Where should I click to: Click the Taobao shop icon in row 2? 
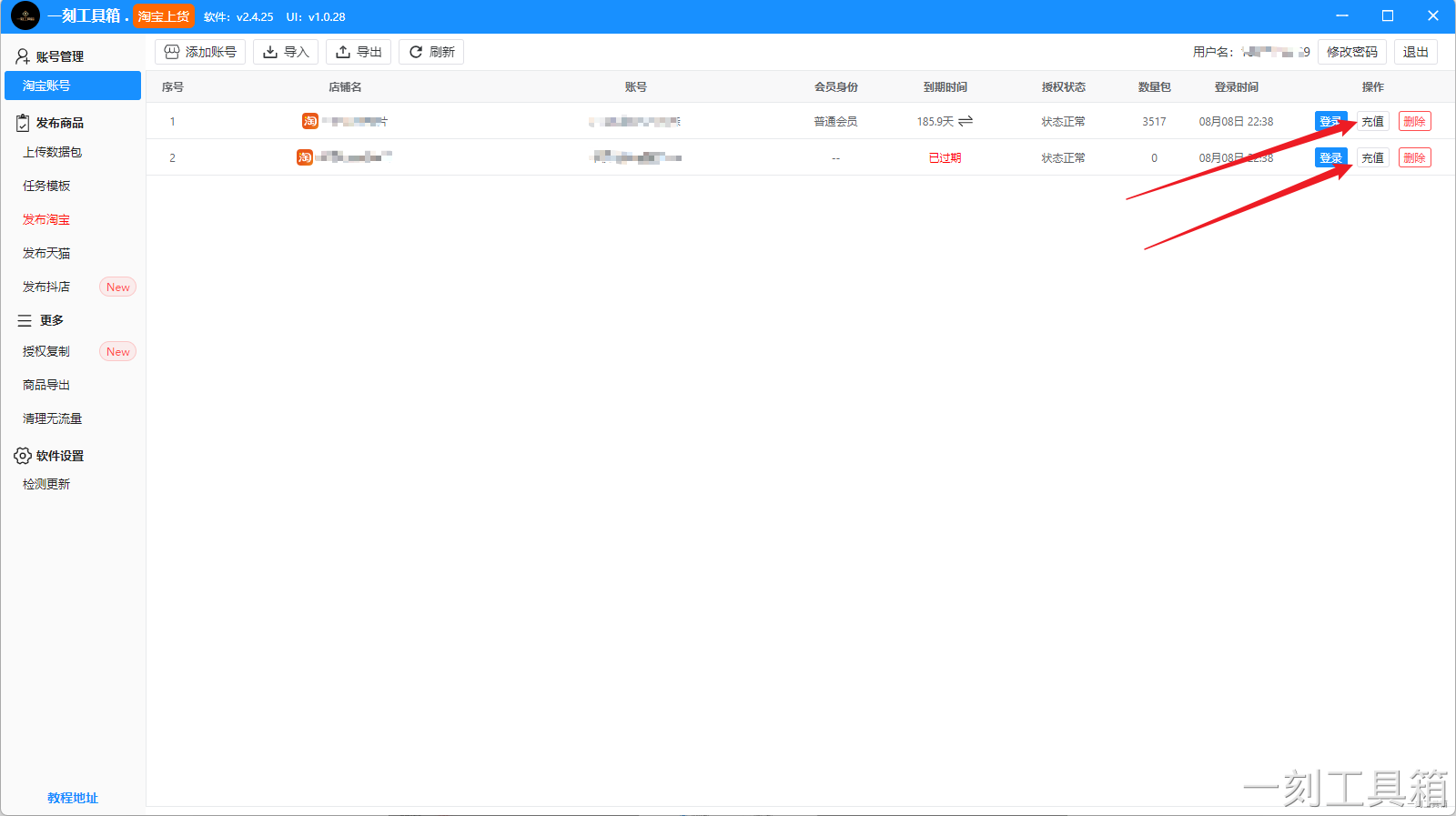pyautogui.click(x=305, y=157)
